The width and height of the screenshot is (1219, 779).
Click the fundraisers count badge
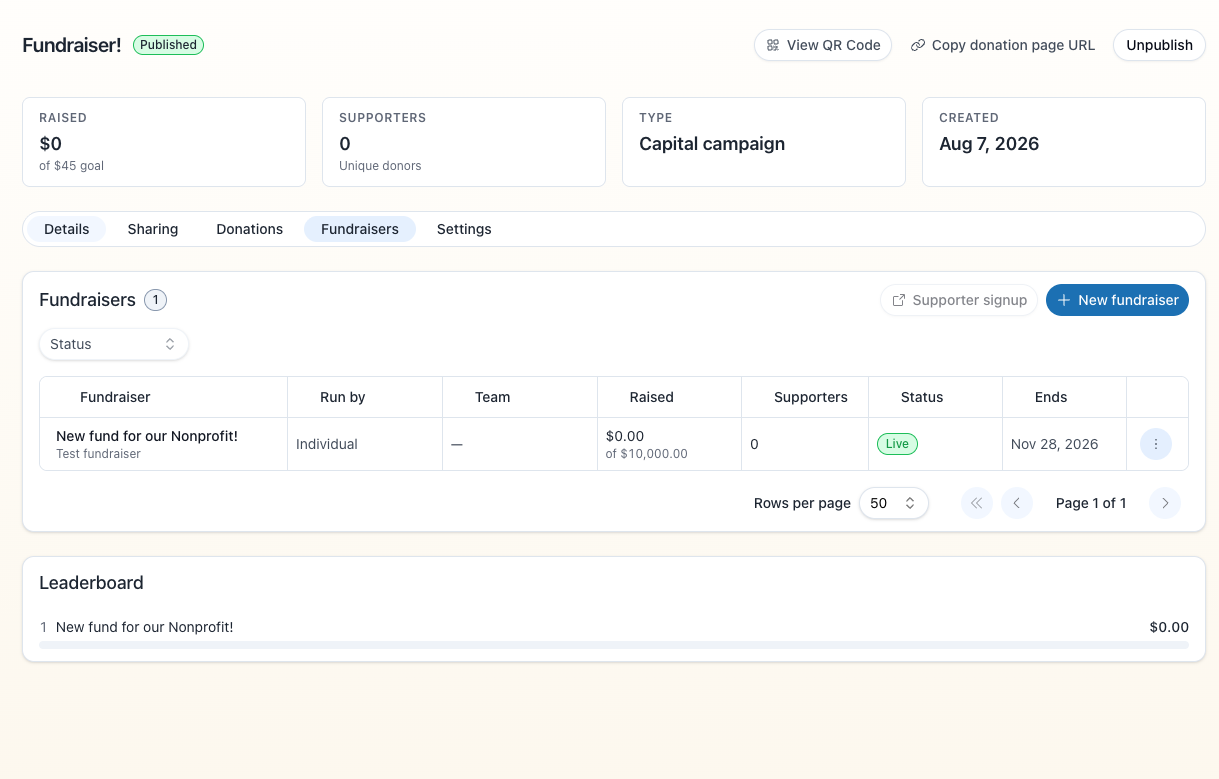pyautogui.click(x=155, y=300)
